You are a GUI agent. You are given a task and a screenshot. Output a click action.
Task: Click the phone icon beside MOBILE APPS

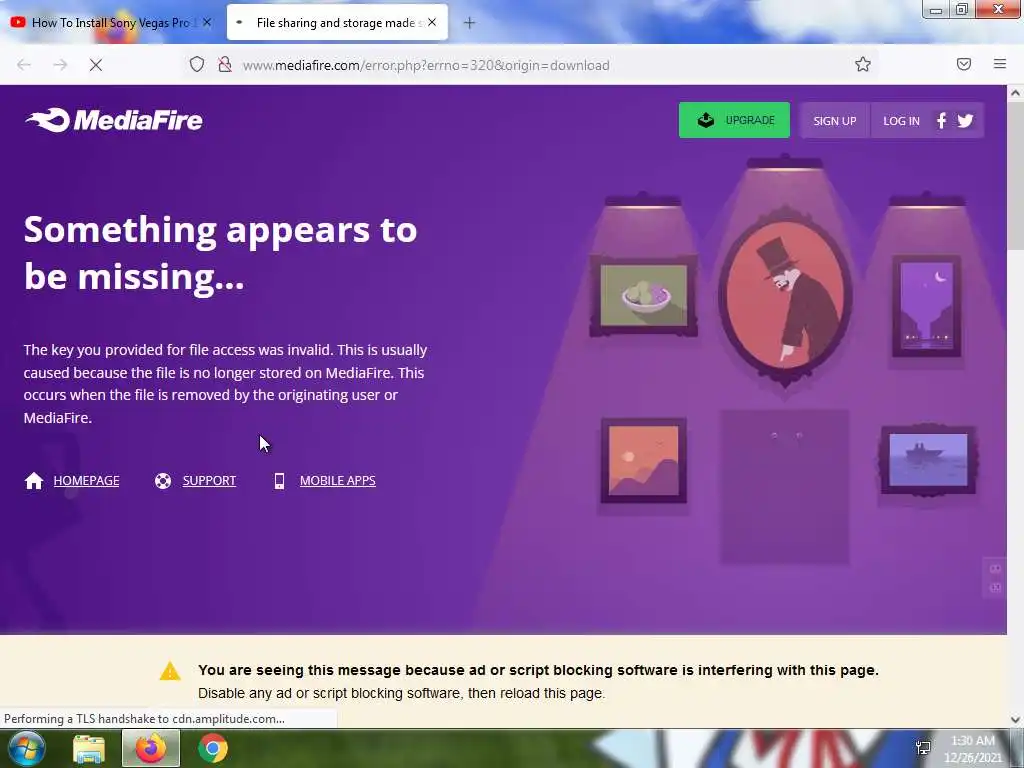click(x=279, y=481)
